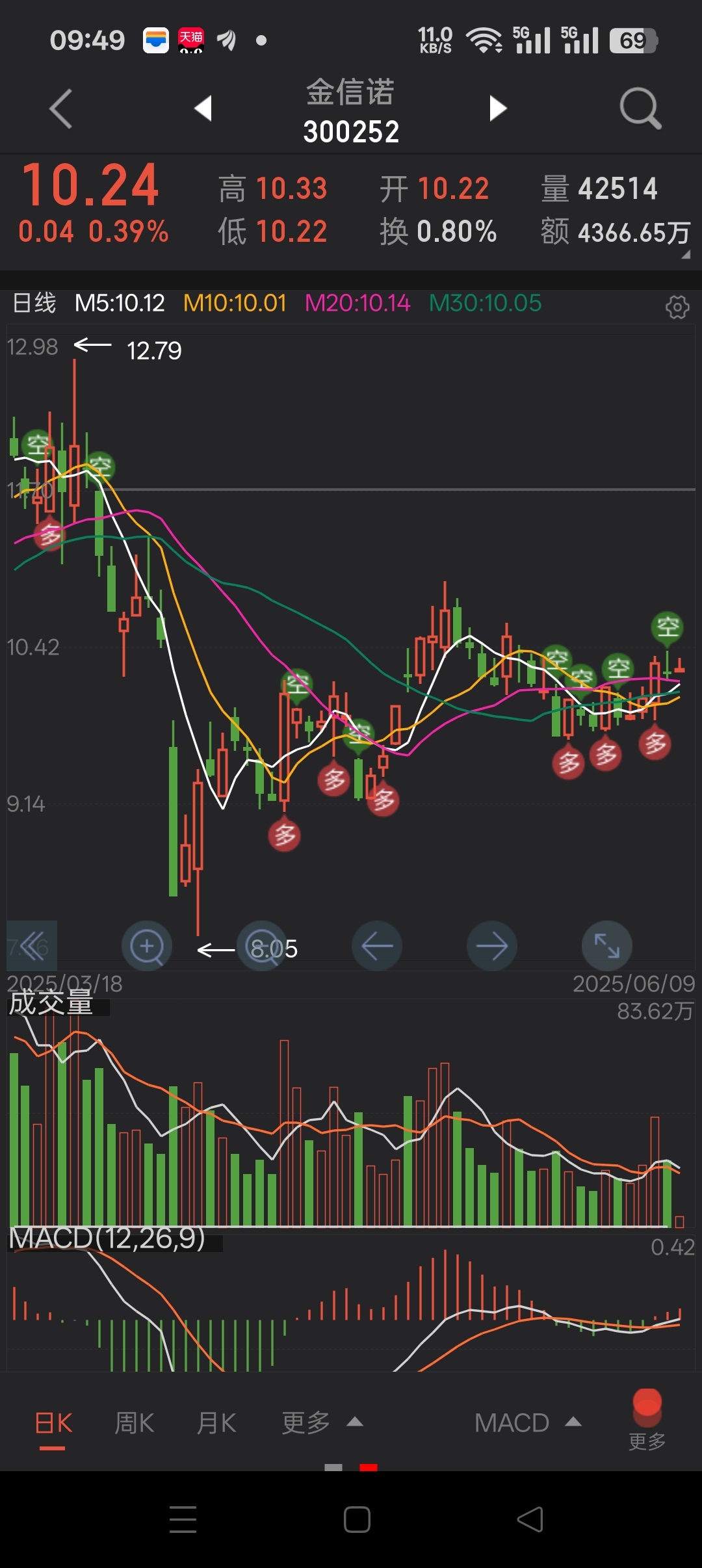Switch to next stock with right triangle

(498, 108)
